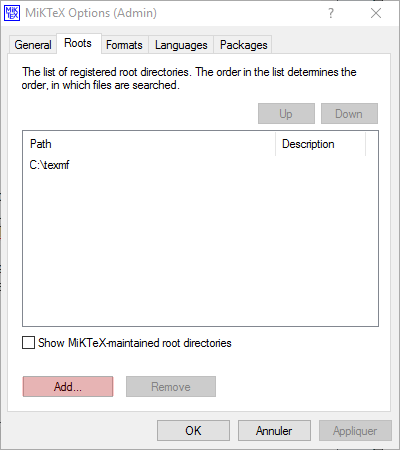The image size is (400, 450).
Task: Close the MiKTeX Options dialog
Action: tap(376, 13)
